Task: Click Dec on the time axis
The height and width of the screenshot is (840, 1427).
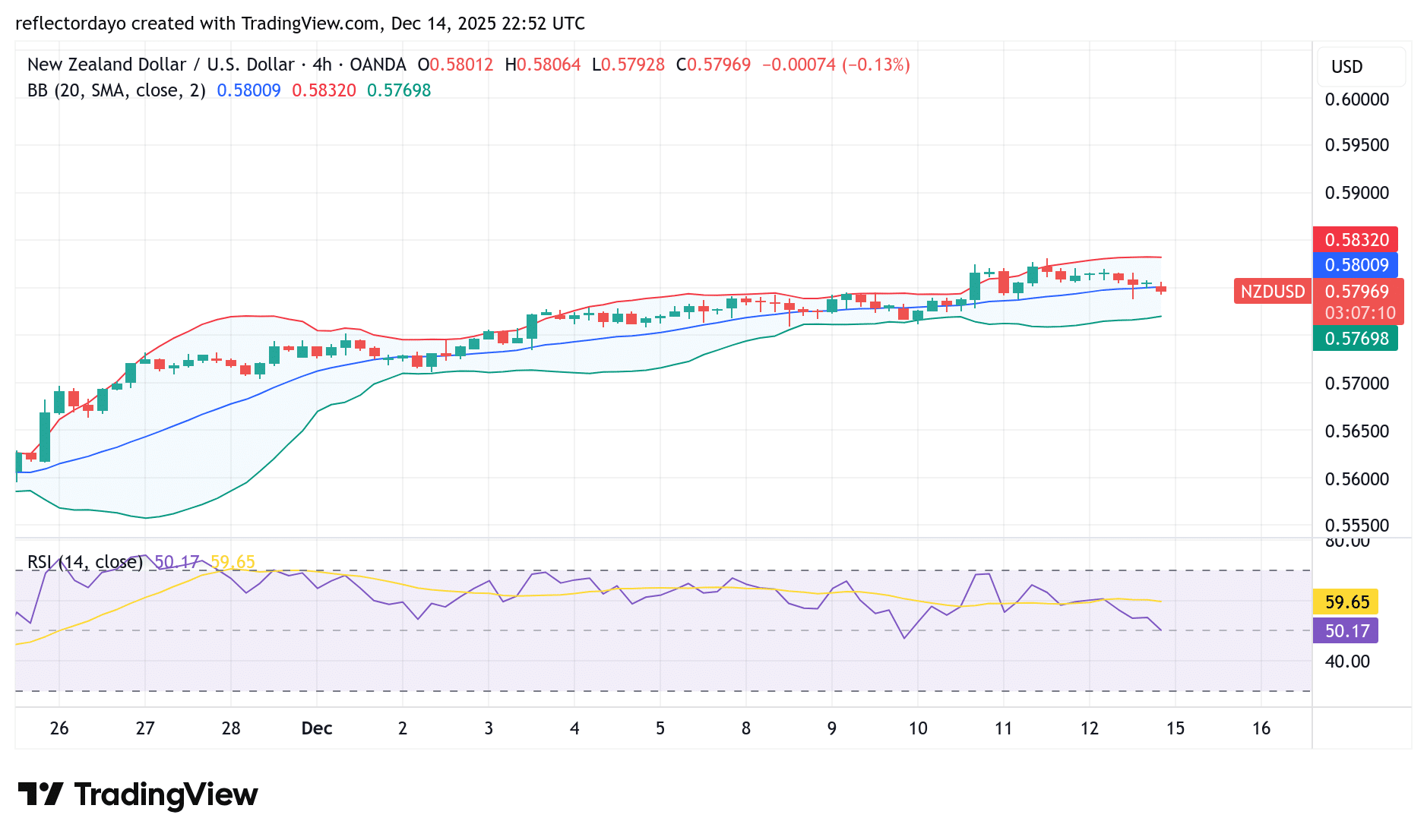Action: pos(316,728)
